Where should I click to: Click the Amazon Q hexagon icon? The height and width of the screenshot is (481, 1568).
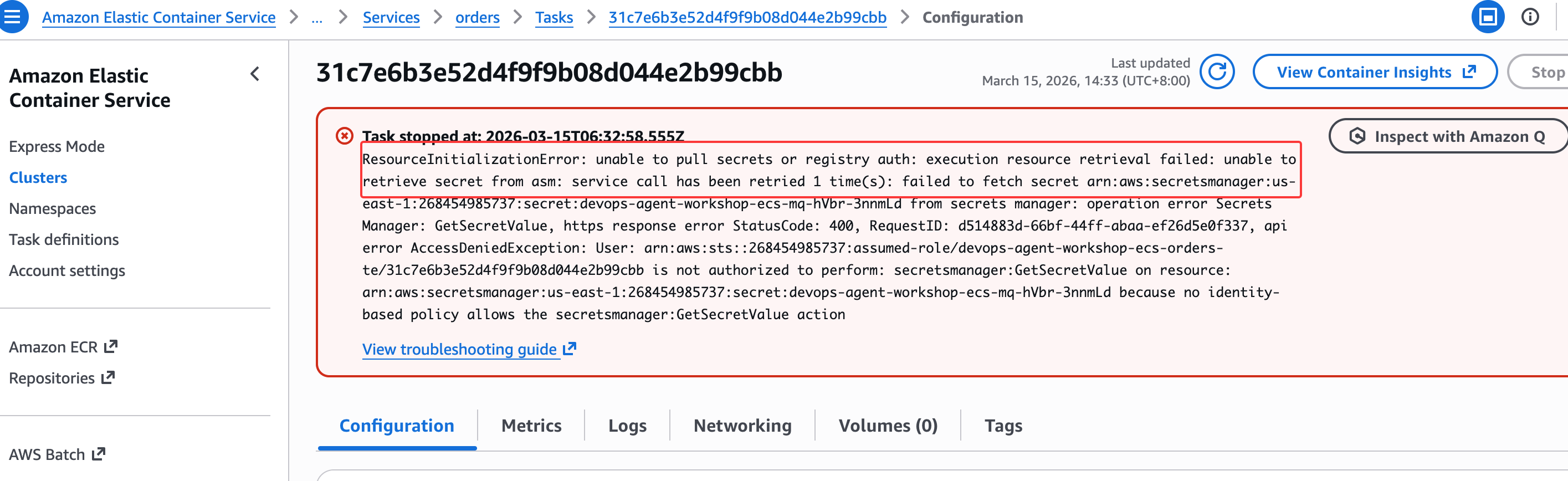1357,136
